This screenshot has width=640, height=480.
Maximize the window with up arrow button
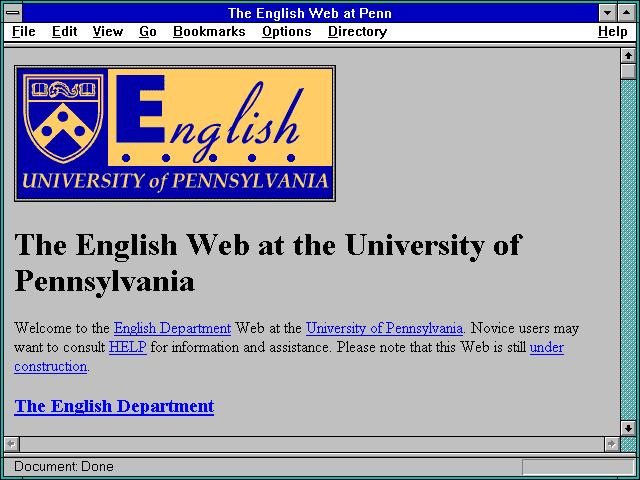point(626,13)
